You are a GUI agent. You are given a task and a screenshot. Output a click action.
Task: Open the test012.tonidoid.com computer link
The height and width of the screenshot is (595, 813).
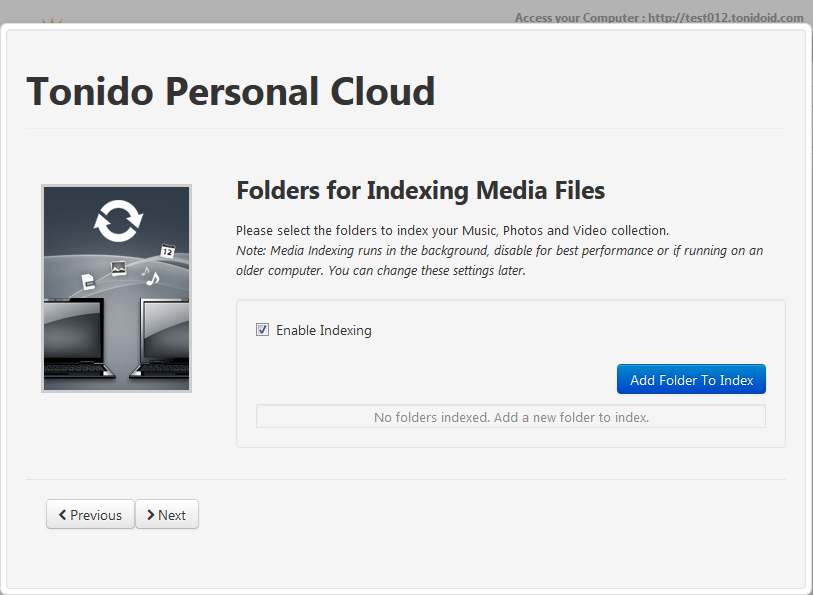[x=725, y=18]
